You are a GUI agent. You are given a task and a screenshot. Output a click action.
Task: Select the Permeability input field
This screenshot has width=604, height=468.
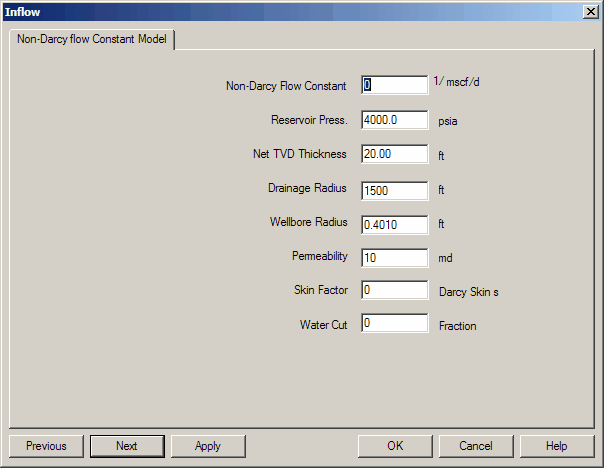point(395,257)
